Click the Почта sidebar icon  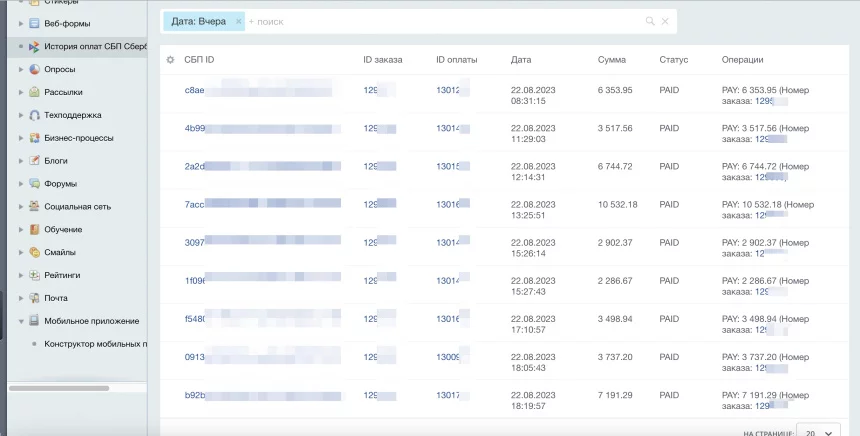(x=35, y=298)
